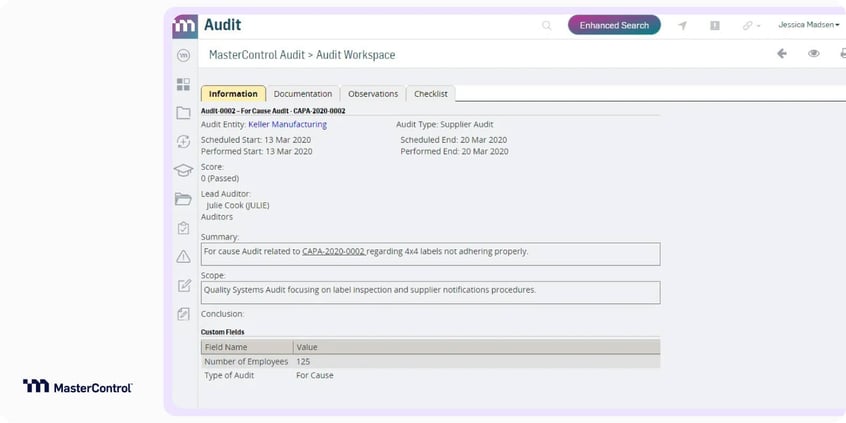The width and height of the screenshot is (846, 423).
Task: Open the search magnifier icon
Action: (547, 25)
